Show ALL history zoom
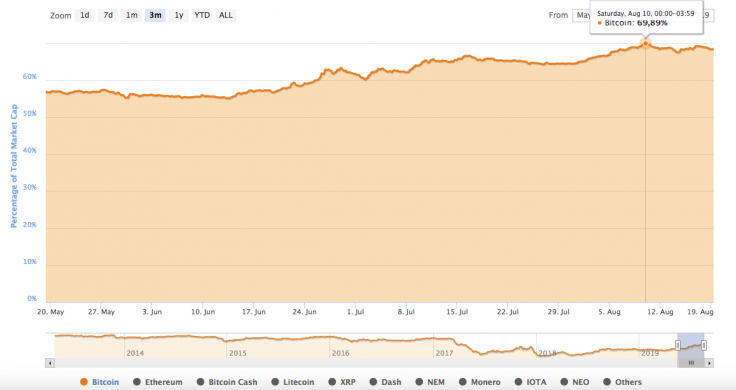 [226, 15]
